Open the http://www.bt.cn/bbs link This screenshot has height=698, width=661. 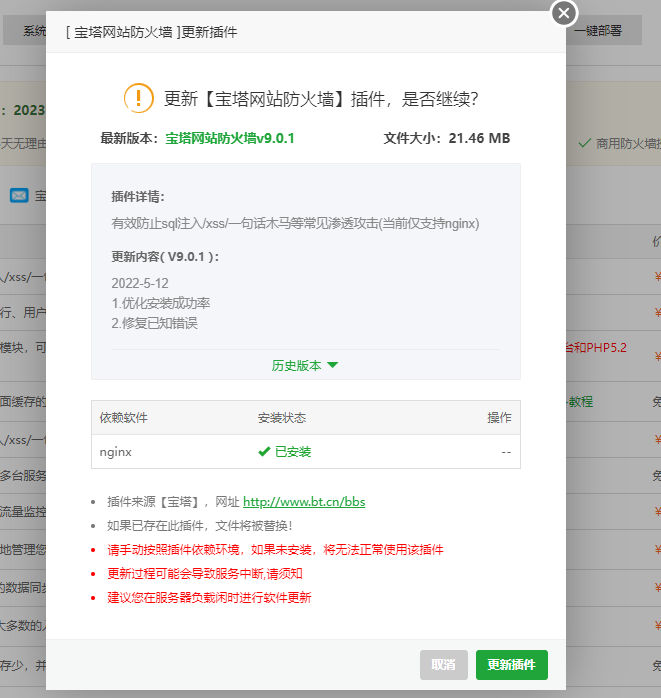point(304,502)
